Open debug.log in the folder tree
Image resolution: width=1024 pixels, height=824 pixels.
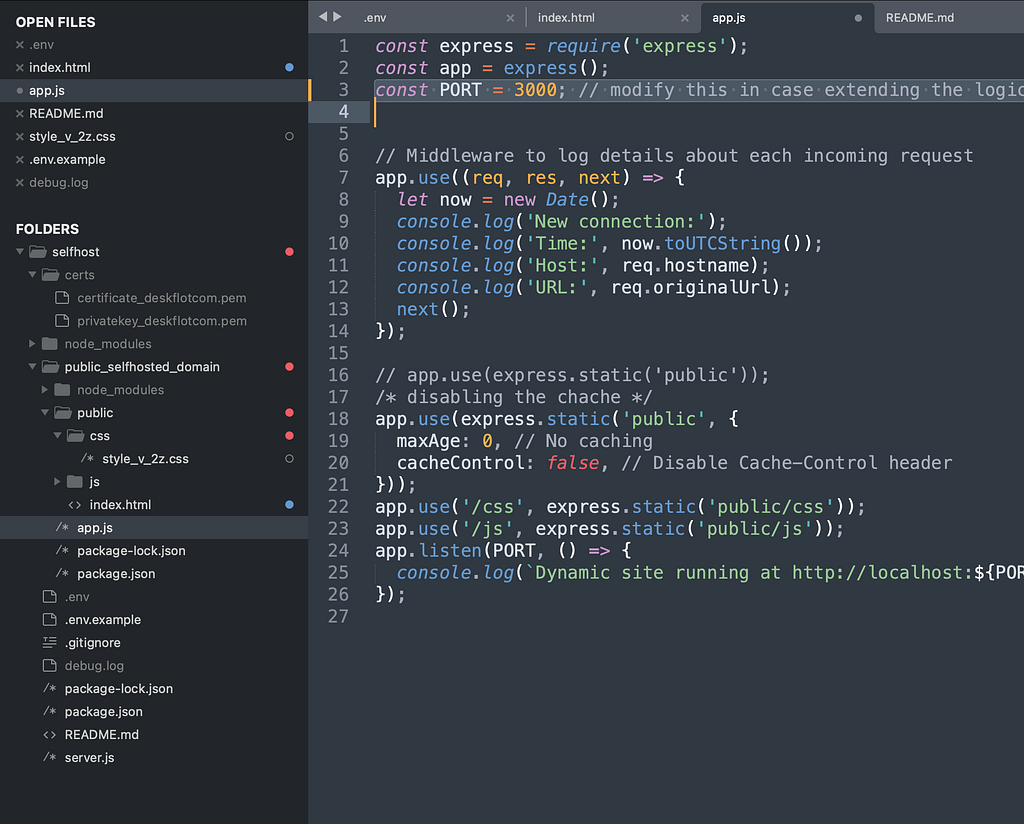[x=94, y=666]
